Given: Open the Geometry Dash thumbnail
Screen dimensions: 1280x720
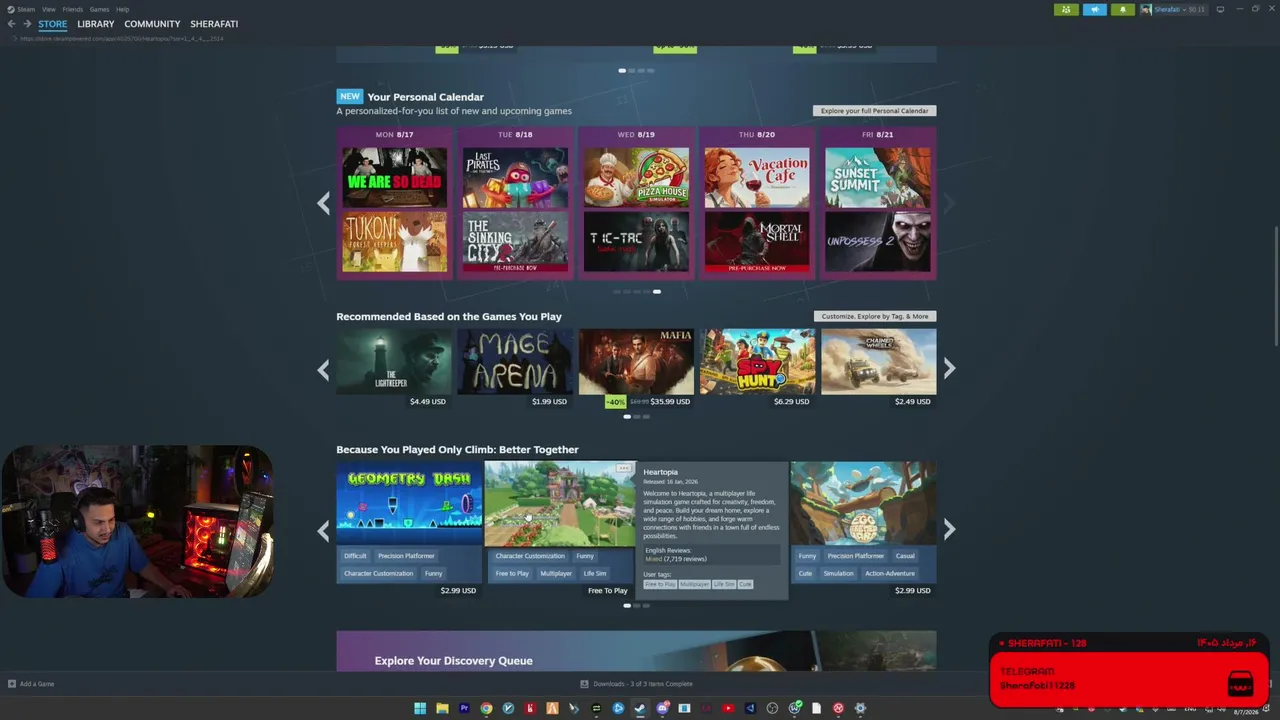Looking at the screenshot, I should tap(409, 503).
